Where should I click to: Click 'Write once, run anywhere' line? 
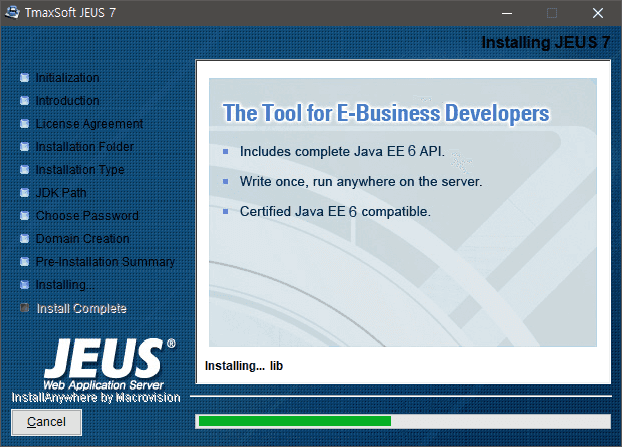tap(361, 182)
